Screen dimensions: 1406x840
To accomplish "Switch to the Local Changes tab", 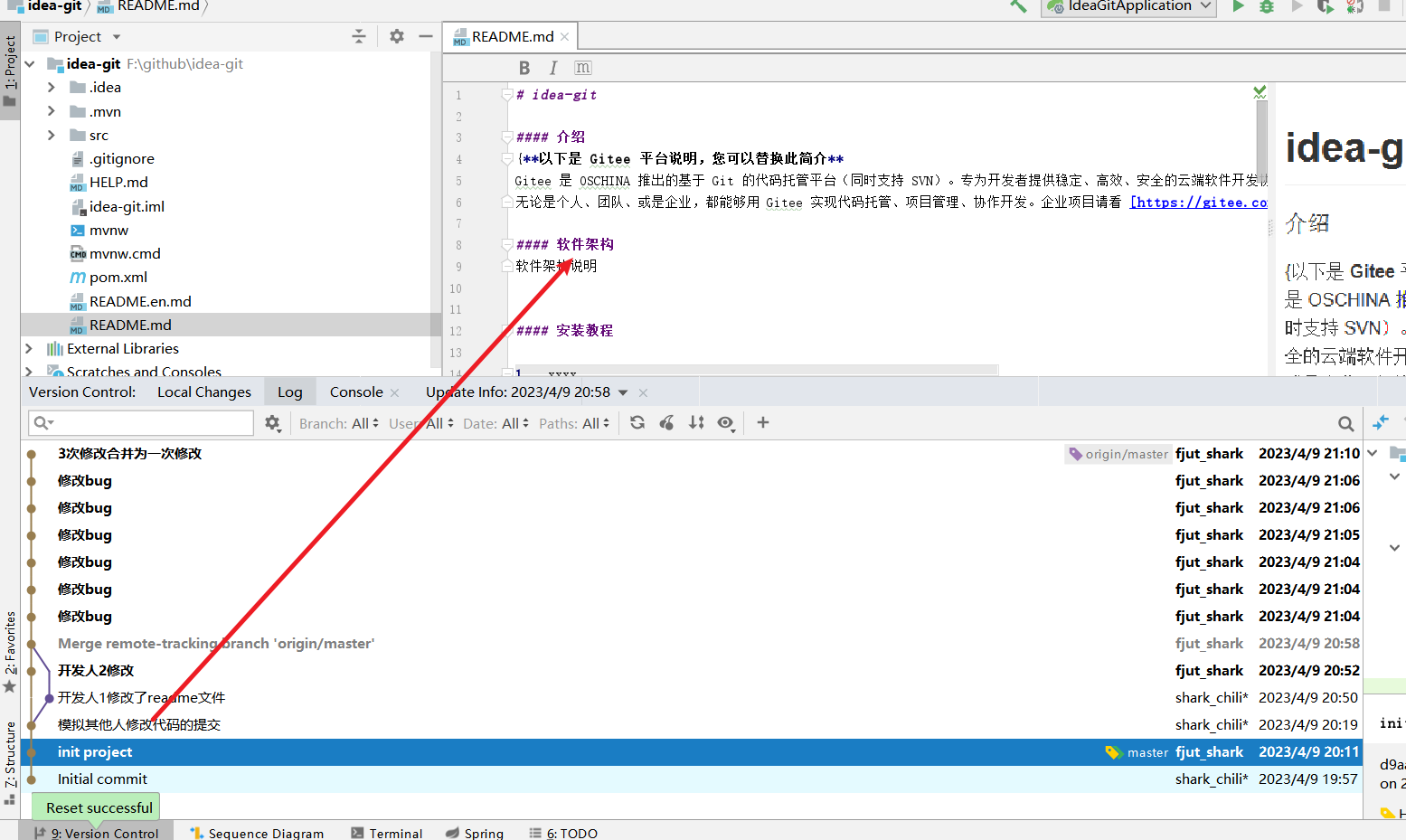I will pyautogui.click(x=204, y=392).
